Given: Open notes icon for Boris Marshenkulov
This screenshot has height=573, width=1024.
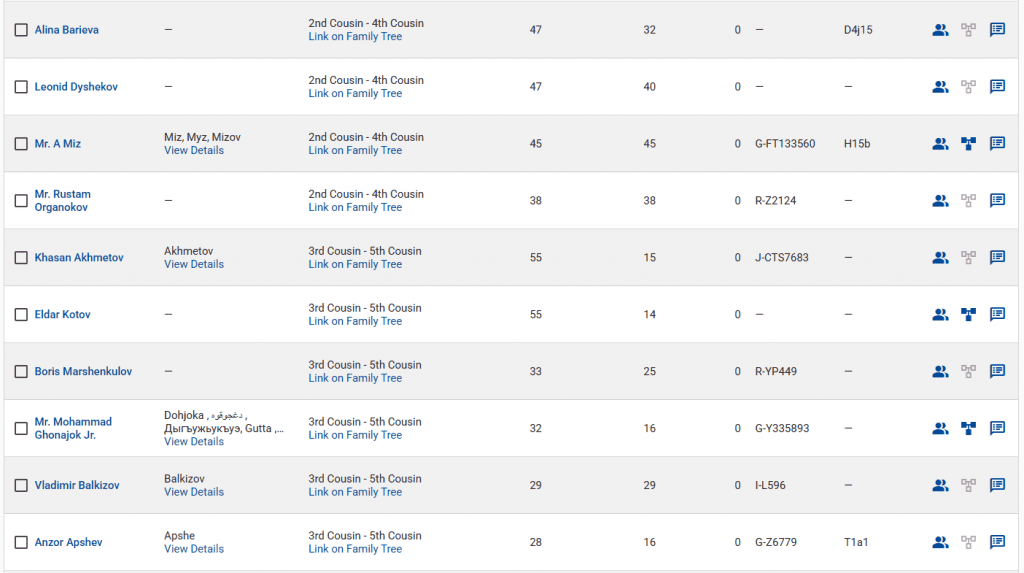Looking at the screenshot, I should pyautogui.click(x=997, y=372).
